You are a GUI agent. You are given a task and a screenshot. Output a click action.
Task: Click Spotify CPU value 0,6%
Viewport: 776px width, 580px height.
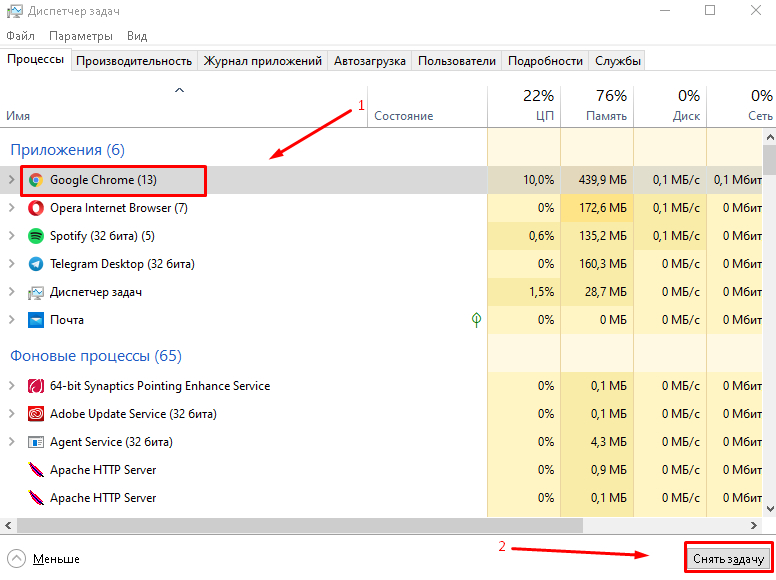[541, 236]
